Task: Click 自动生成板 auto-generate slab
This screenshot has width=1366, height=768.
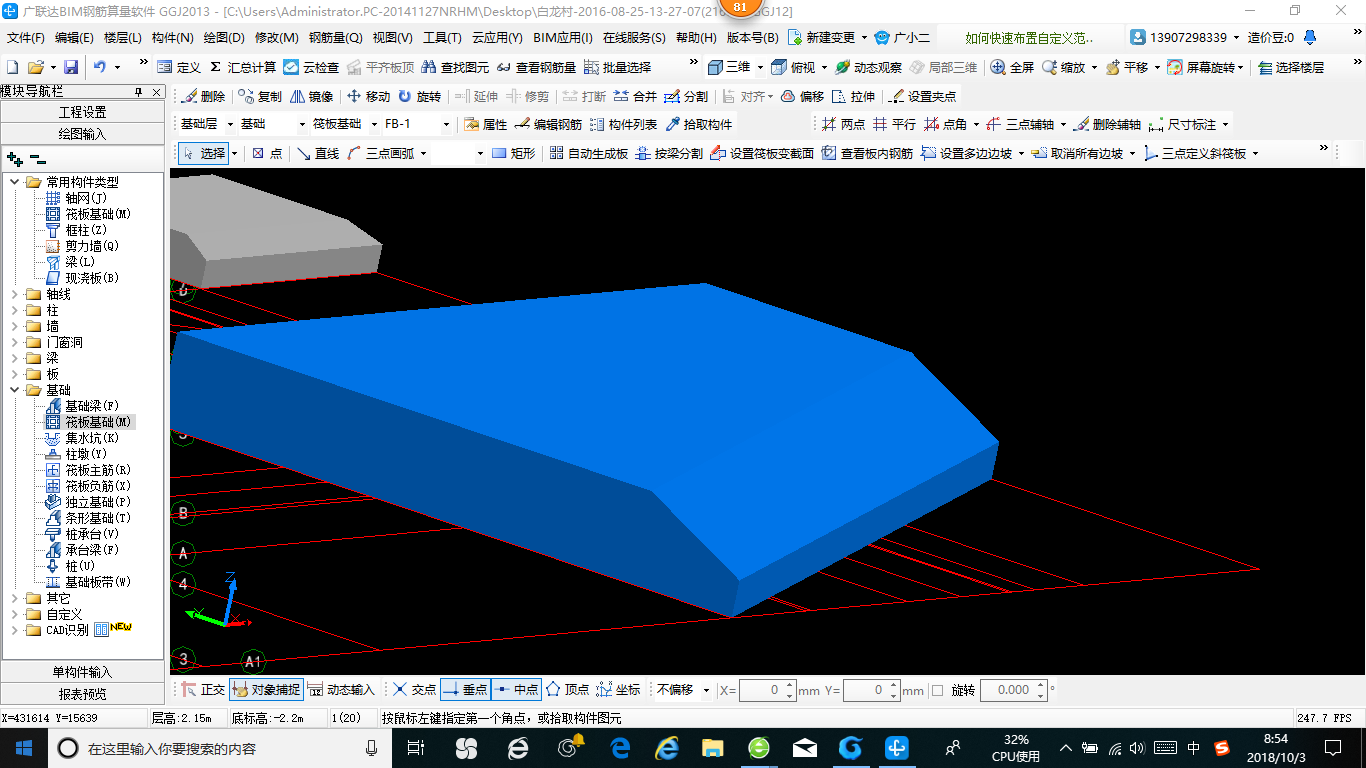Action: 589,153
